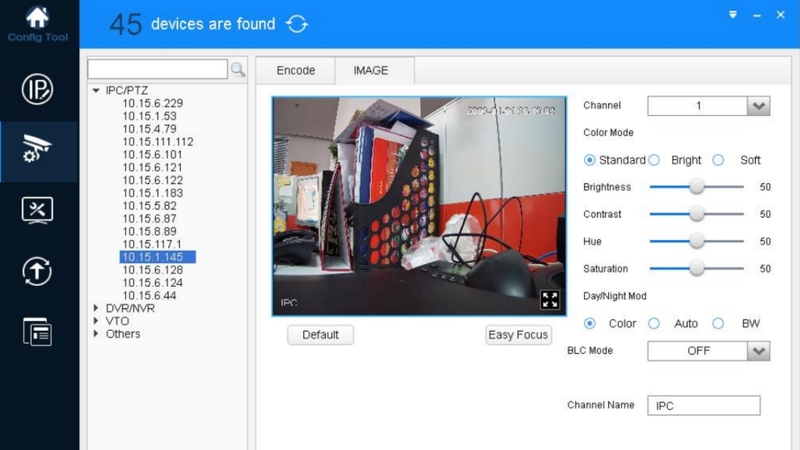Select the camera device config sidebar icon

click(x=37, y=149)
